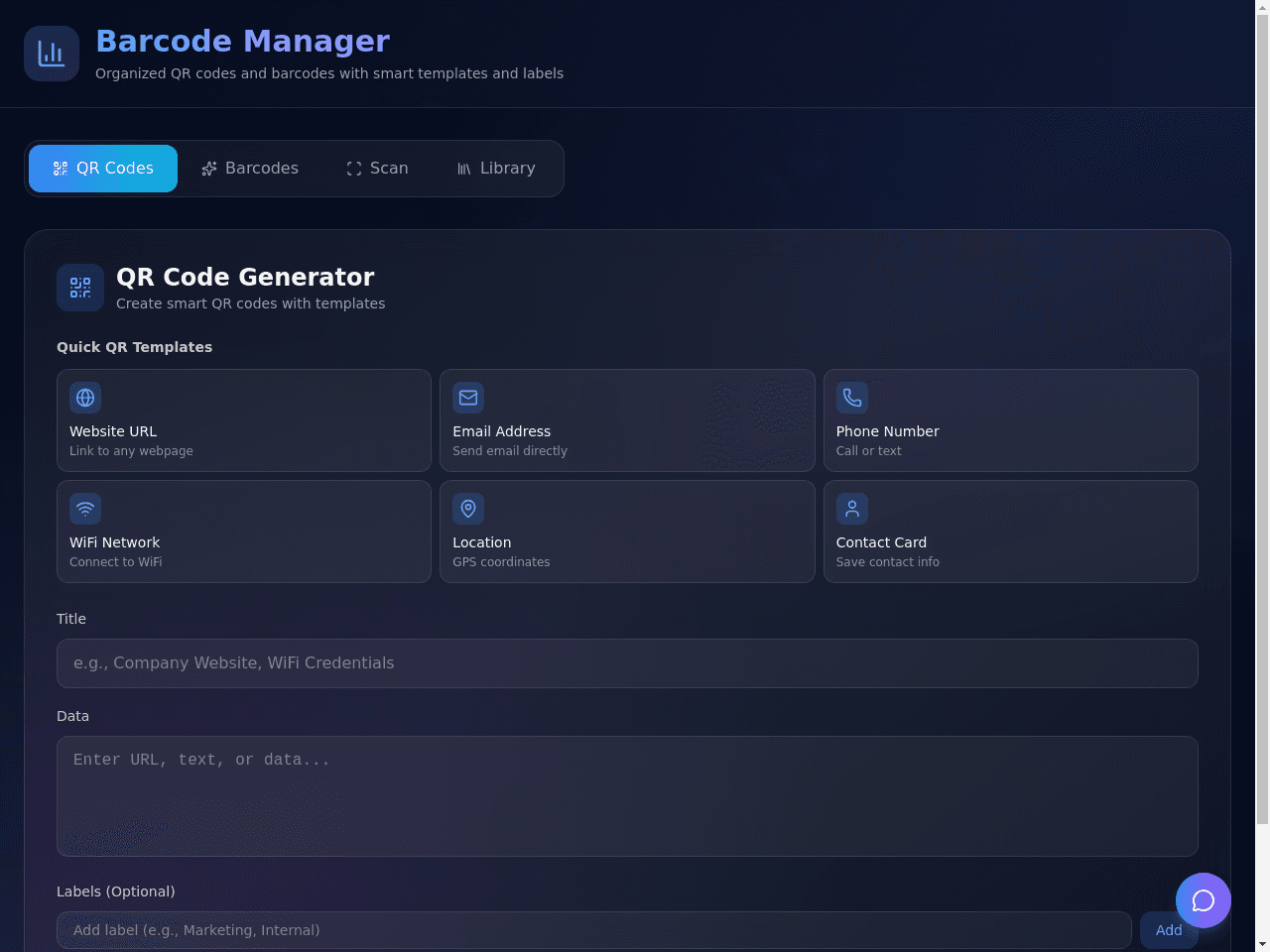Click the 'Link to any webpage' description

(131, 451)
